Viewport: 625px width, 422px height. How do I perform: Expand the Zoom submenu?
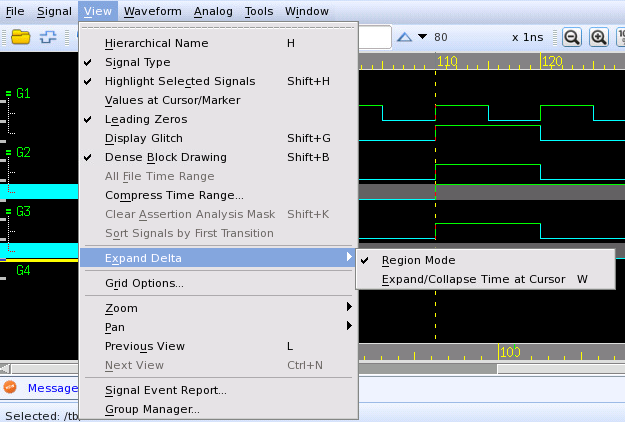[218, 308]
